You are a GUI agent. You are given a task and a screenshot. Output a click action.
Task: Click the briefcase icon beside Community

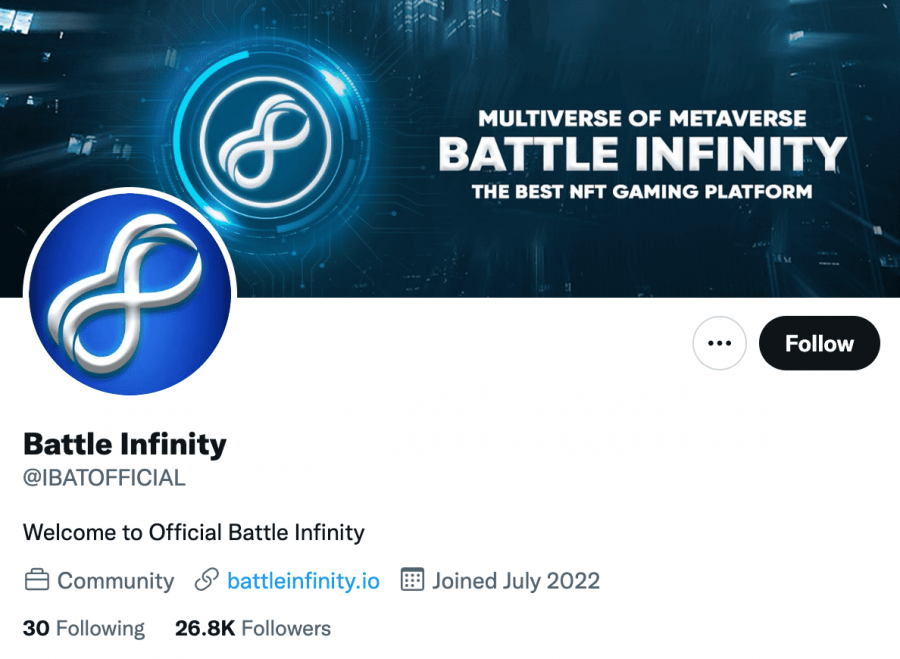click(x=37, y=580)
